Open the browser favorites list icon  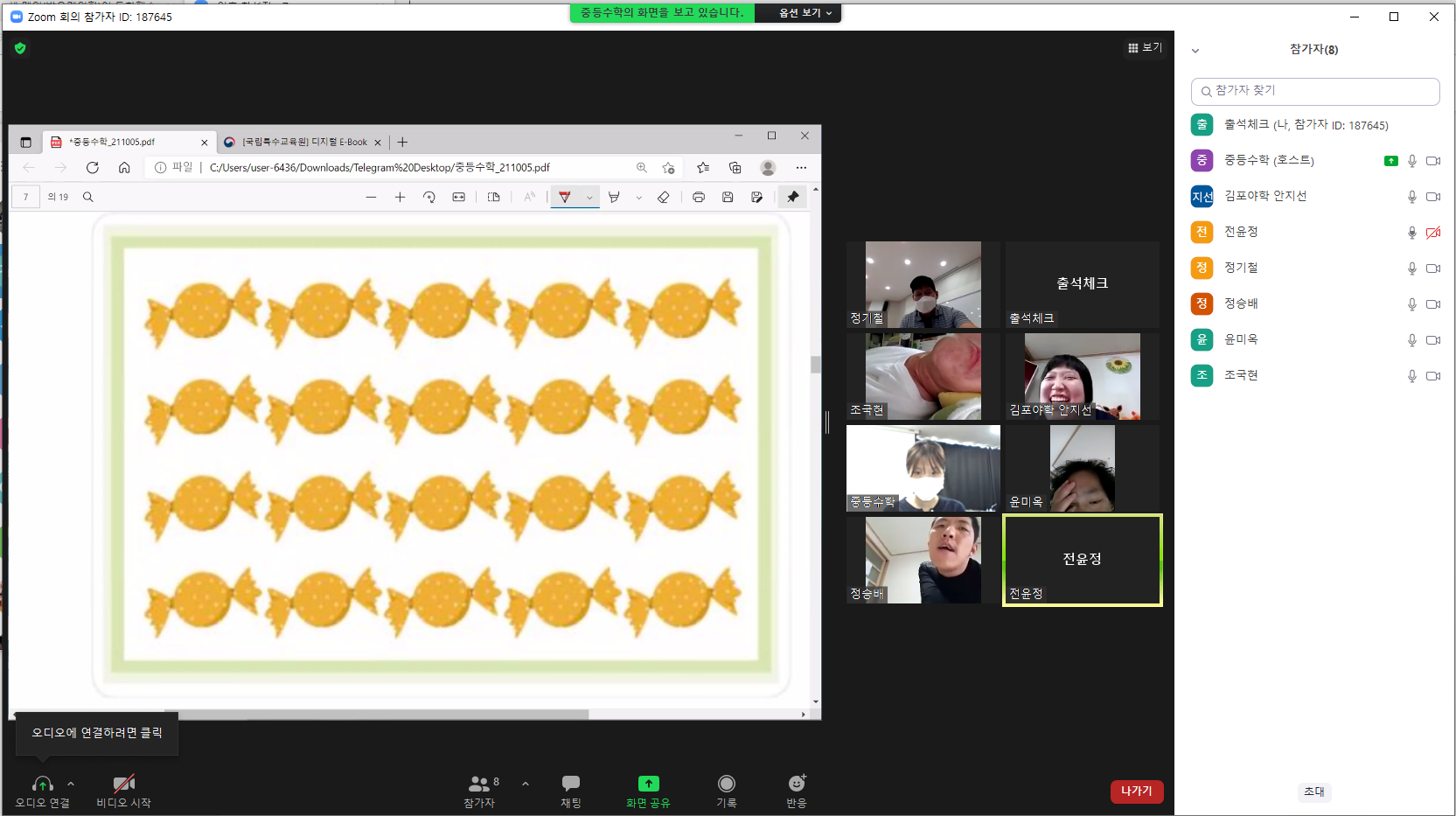point(703,168)
